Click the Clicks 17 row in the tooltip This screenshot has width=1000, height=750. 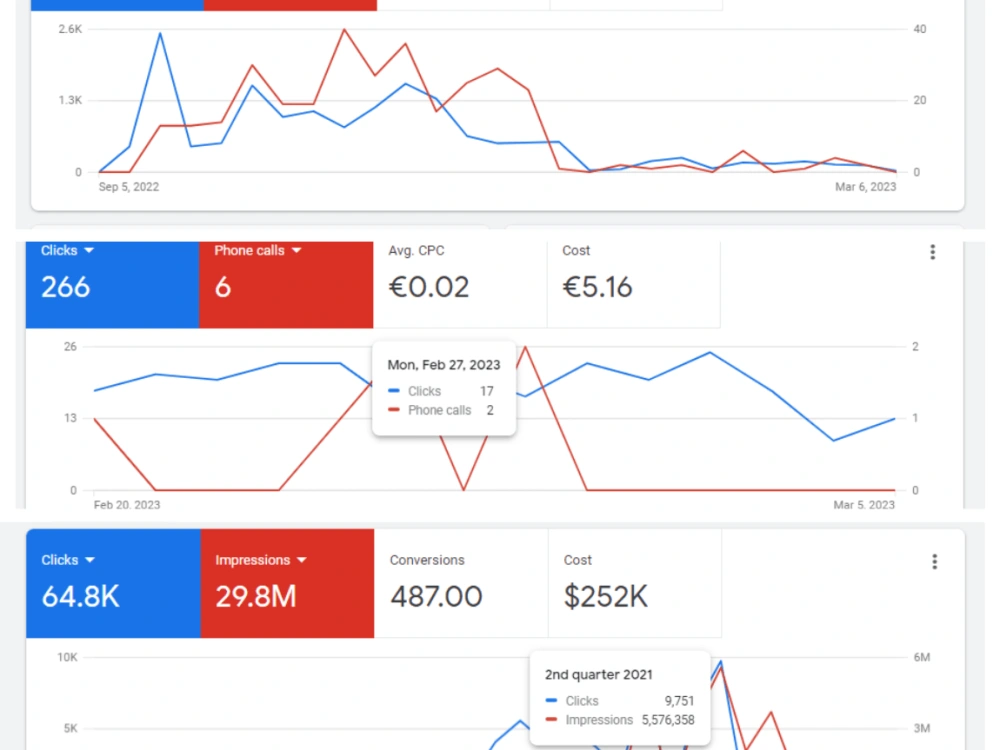pos(441,391)
